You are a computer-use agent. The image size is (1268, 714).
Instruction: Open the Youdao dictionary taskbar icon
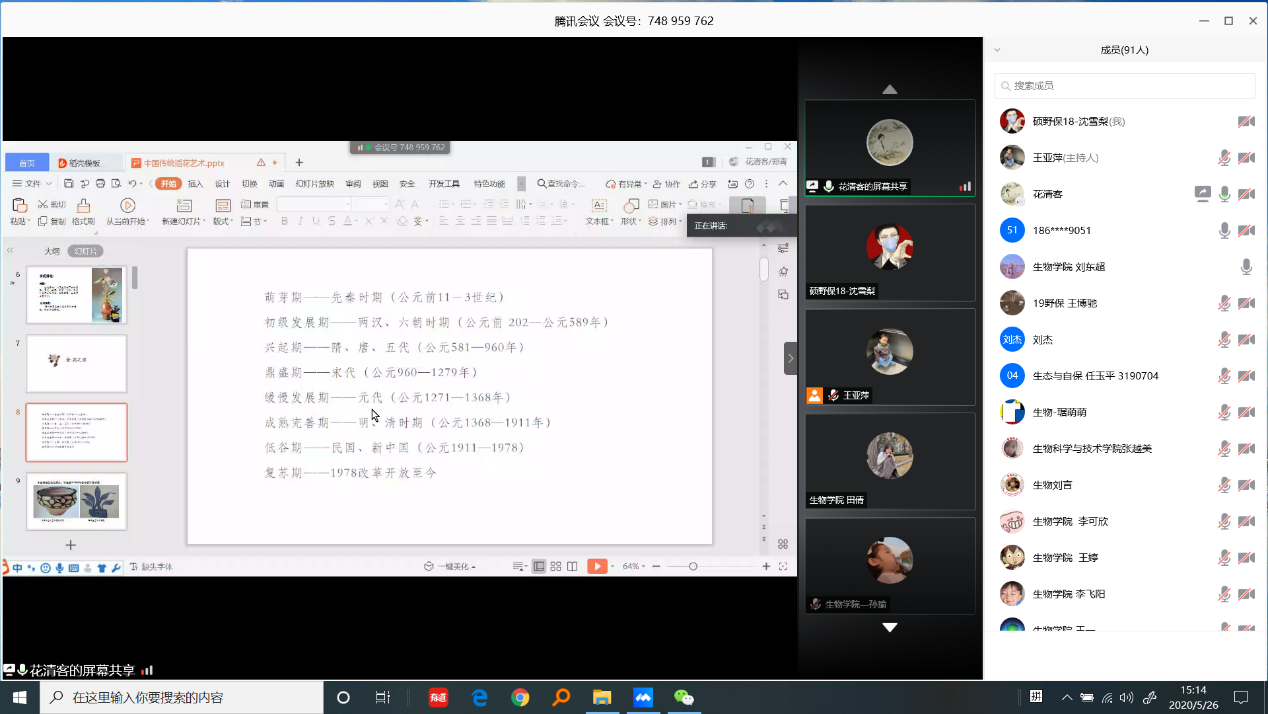tap(438, 697)
